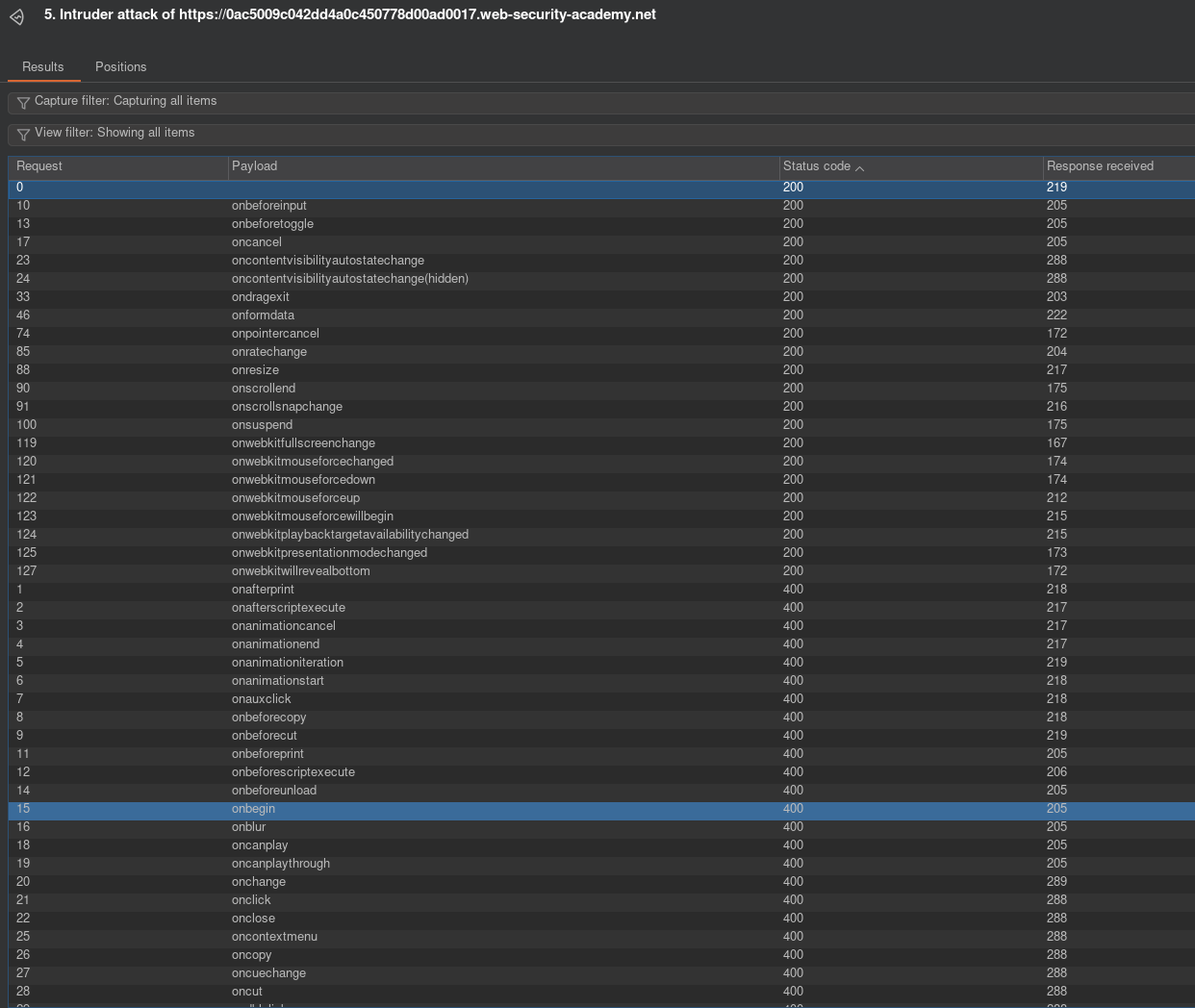Image resolution: width=1195 pixels, height=1008 pixels.
Task: Sort by the Payload column header
Action: pyautogui.click(x=500, y=166)
